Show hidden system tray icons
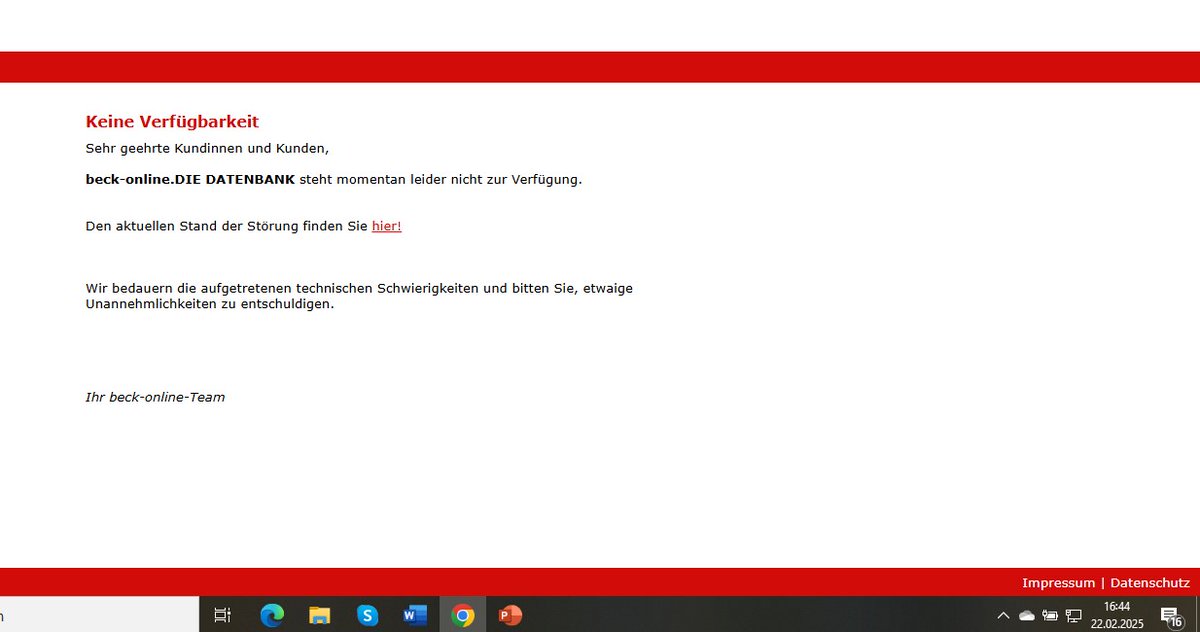 [x=1004, y=615]
